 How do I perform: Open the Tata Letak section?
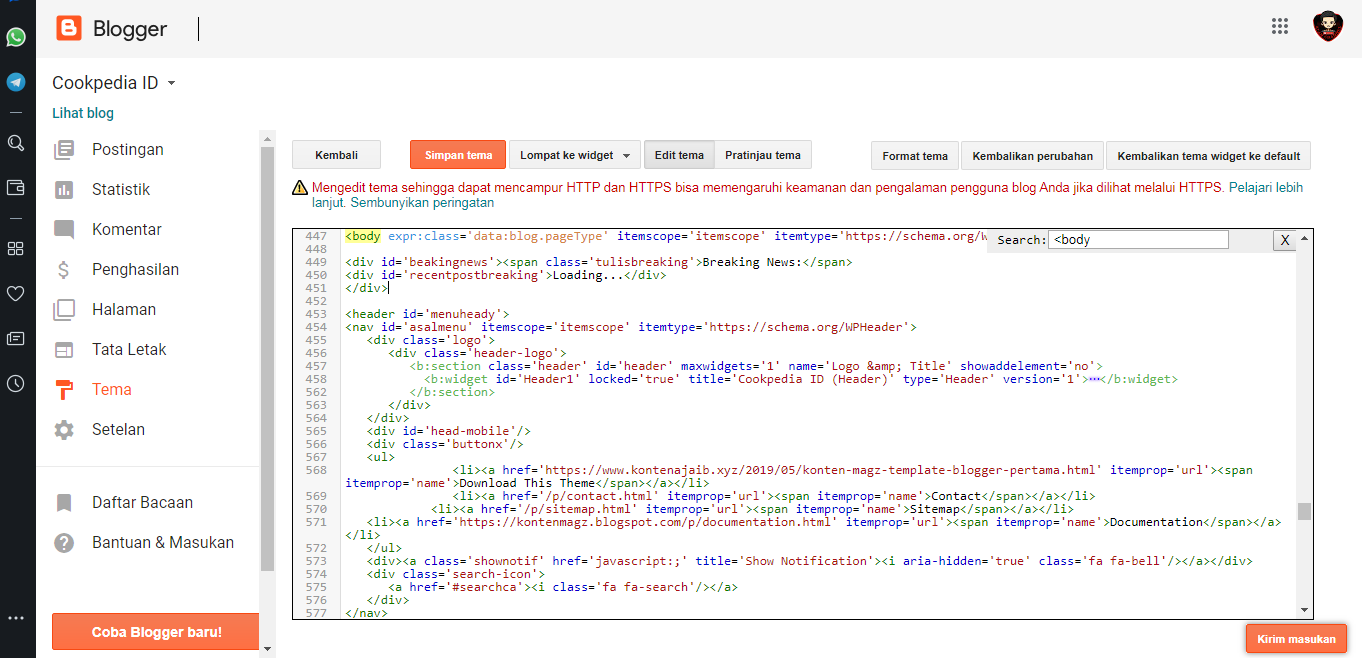[129, 350]
